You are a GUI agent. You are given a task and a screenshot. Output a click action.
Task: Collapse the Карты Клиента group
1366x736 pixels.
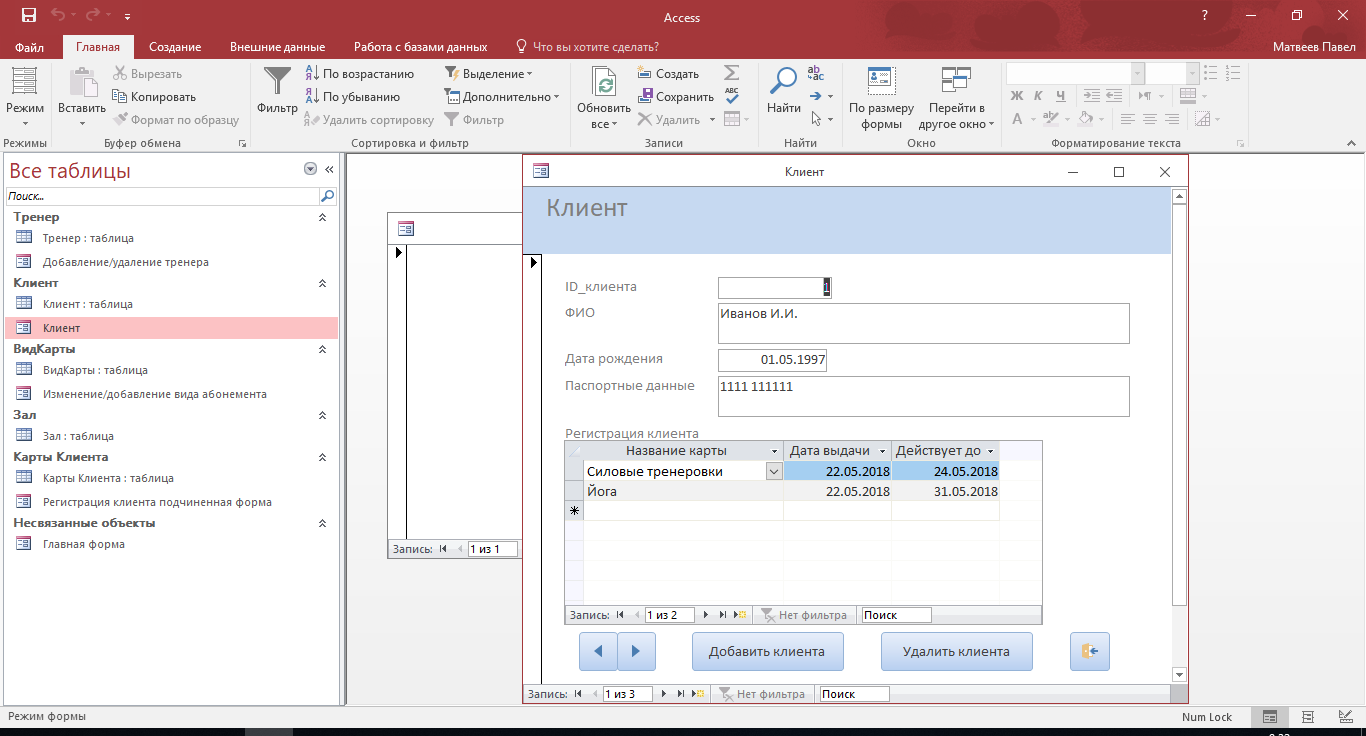pos(322,457)
